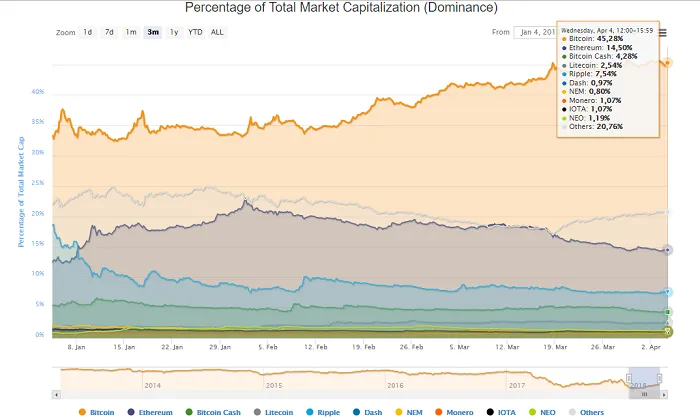Click the navigator scrollbar thumb

(643, 394)
